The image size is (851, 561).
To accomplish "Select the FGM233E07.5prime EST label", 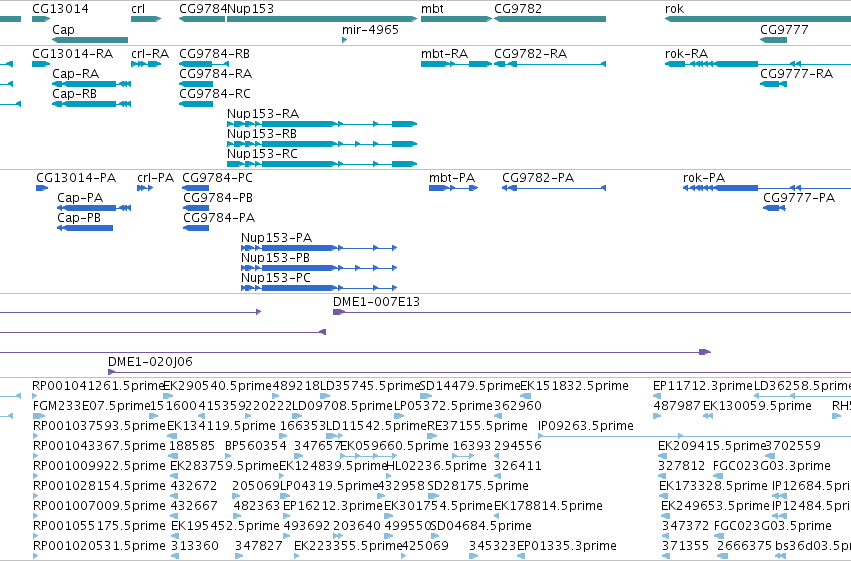I will click(x=91, y=406).
